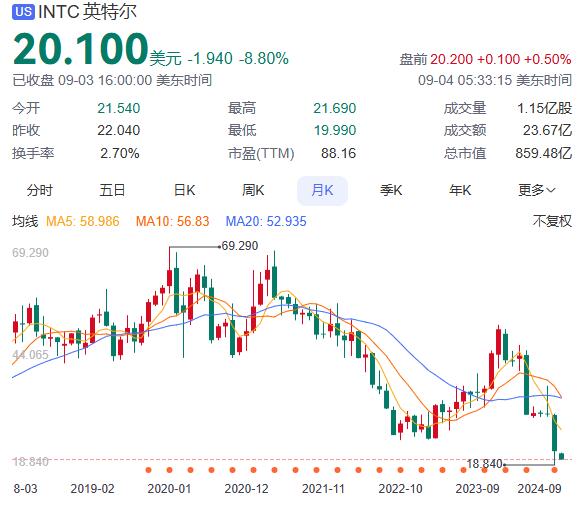Click the 09-04 05:33:15 美东时间 timestamp
The image size is (581, 505).
[x=495, y=80]
